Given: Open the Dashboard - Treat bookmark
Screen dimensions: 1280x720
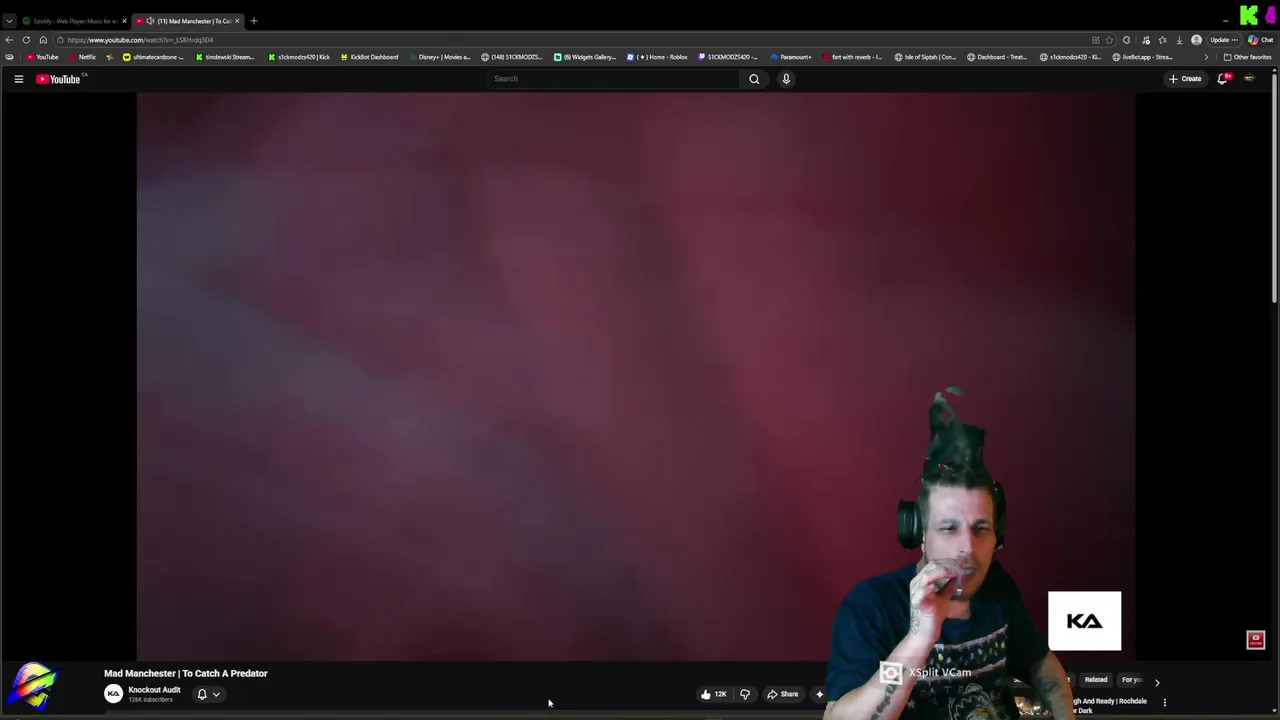Looking at the screenshot, I should click(997, 57).
